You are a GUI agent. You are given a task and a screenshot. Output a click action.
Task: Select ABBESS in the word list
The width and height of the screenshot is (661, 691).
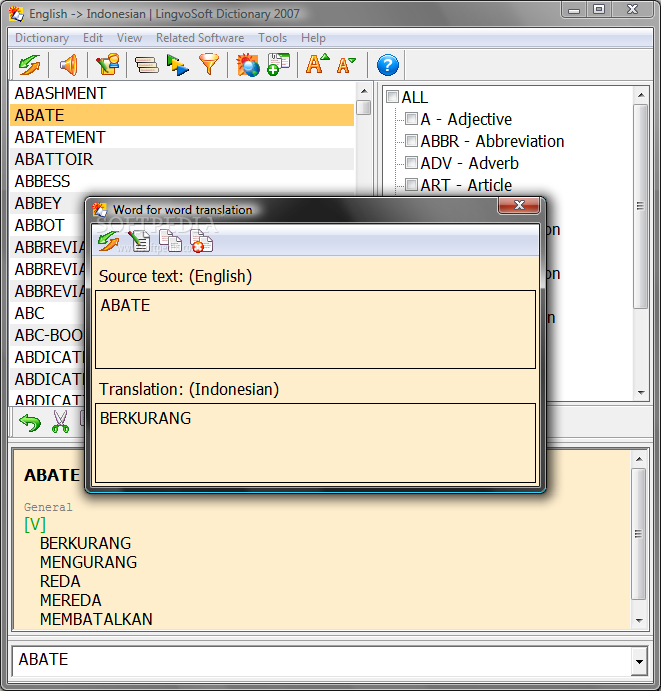pyautogui.click(x=182, y=181)
